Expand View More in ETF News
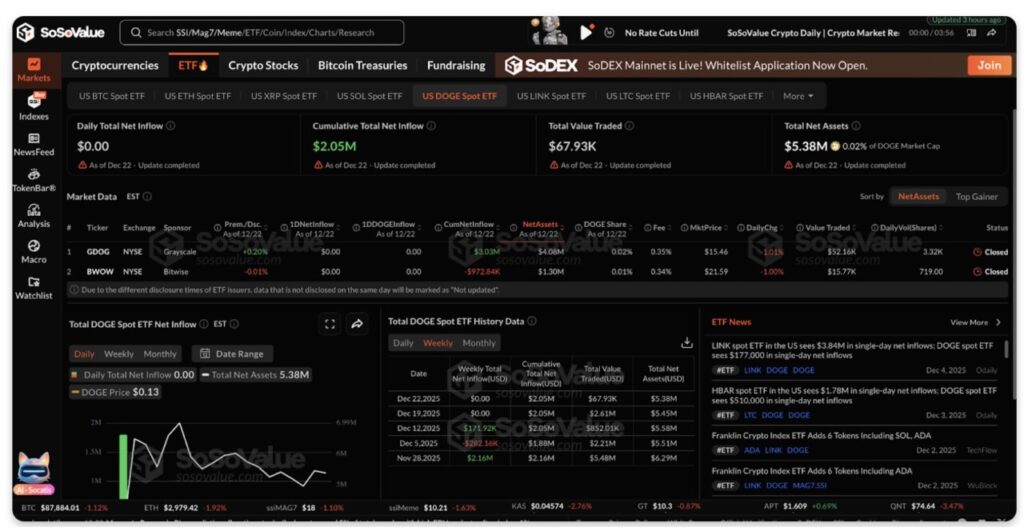 973,323
